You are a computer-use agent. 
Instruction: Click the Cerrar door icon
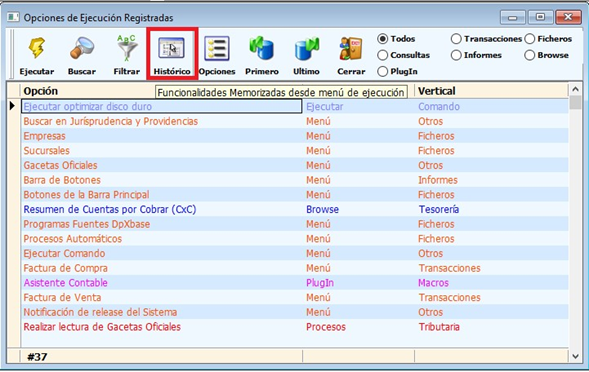(x=351, y=48)
